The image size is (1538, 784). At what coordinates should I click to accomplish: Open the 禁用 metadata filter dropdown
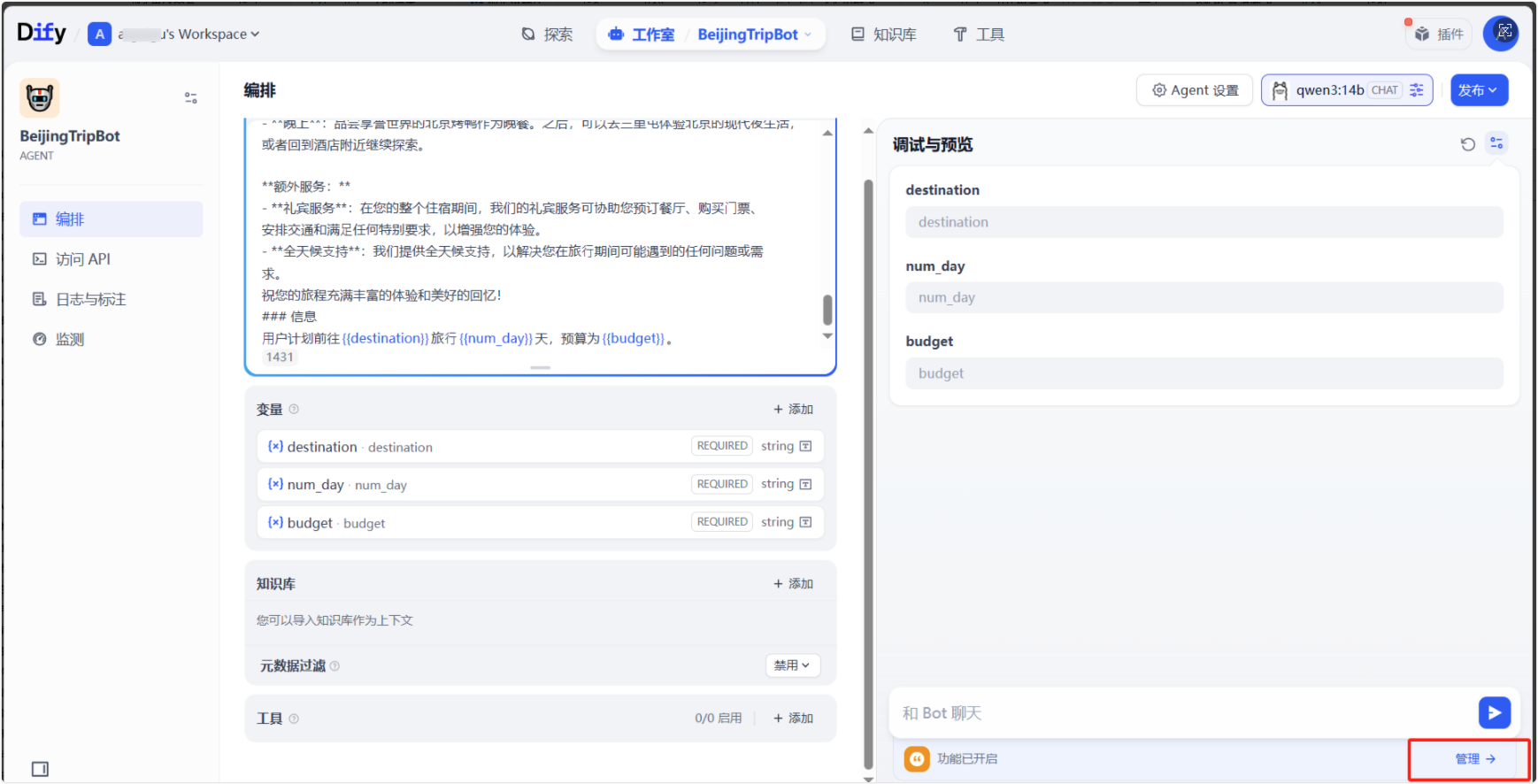point(793,665)
